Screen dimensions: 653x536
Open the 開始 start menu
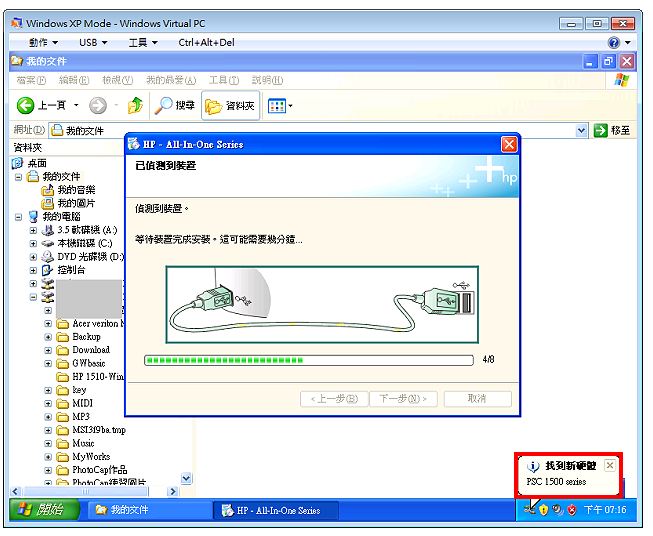tap(44, 510)
